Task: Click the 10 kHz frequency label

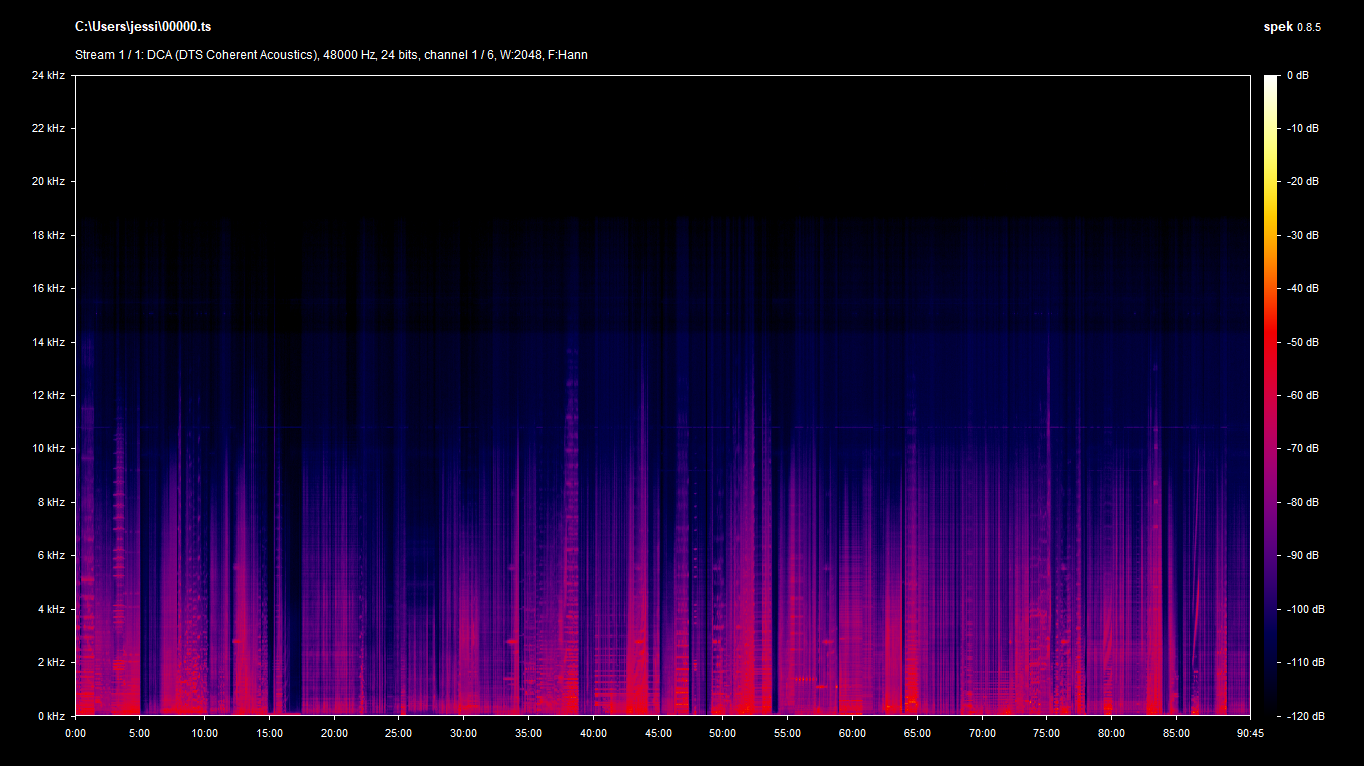Action: (x=48, y=448)
